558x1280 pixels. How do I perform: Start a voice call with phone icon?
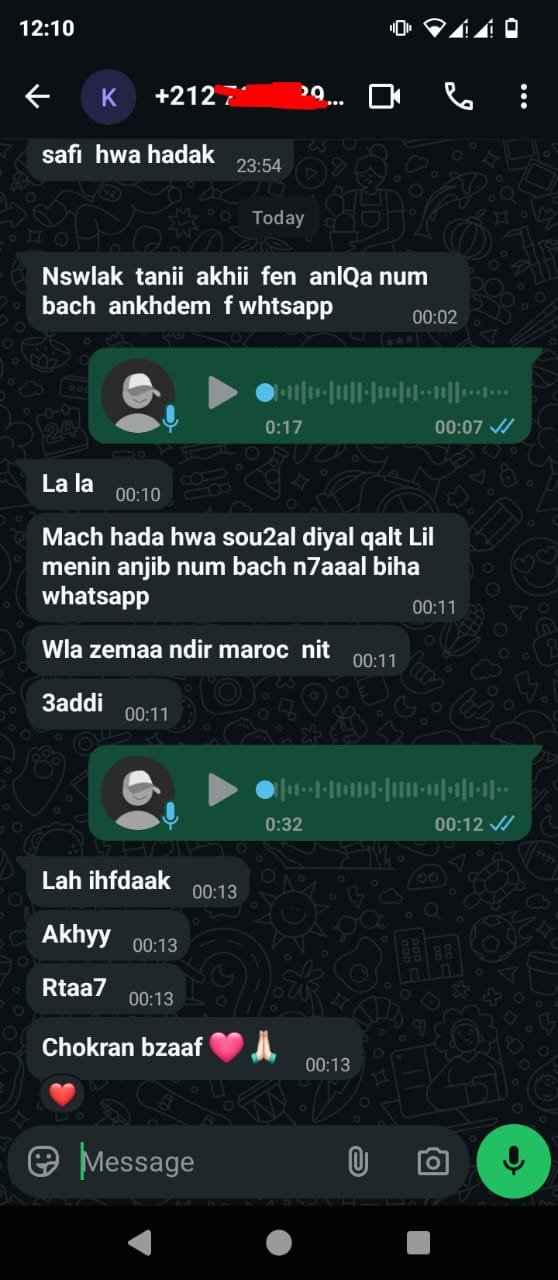click(458, 96)
